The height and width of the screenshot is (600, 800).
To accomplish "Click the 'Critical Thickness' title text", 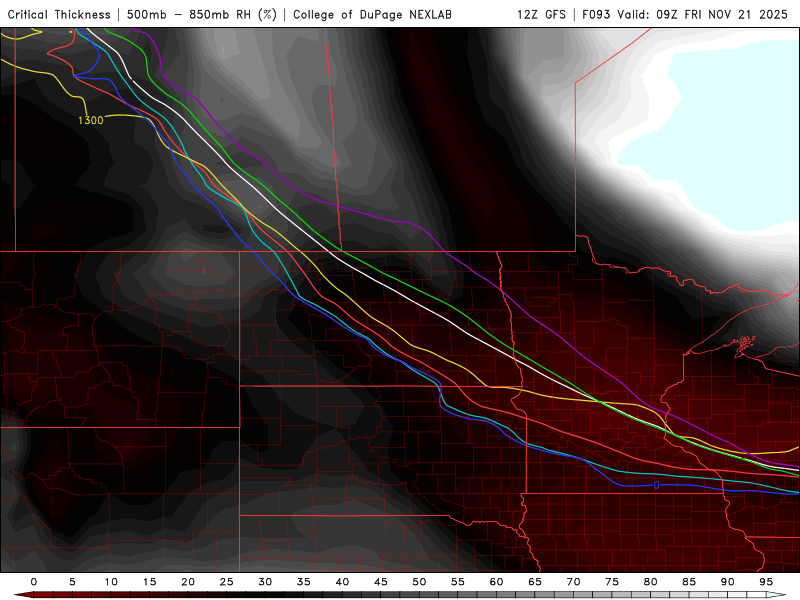I will [59, 14].
